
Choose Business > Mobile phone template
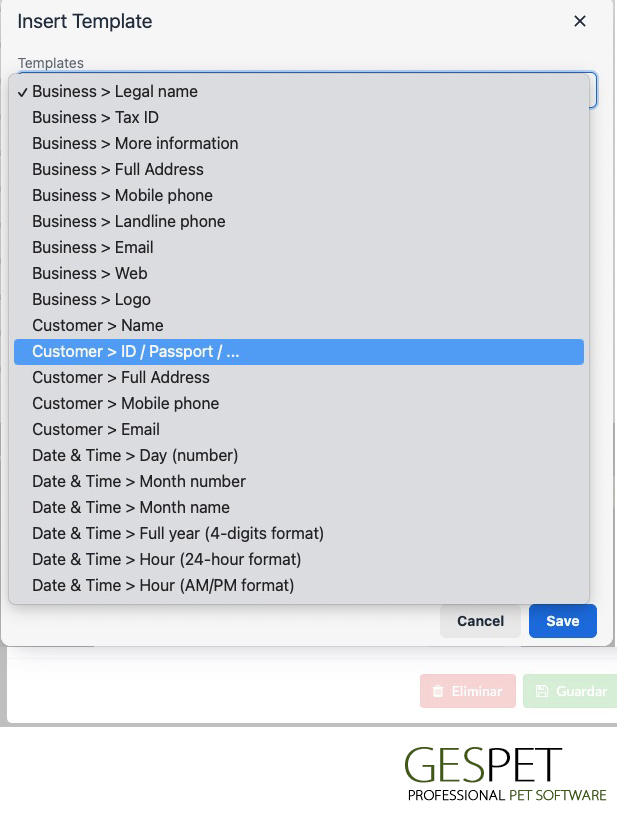click(x=299, y=196)
